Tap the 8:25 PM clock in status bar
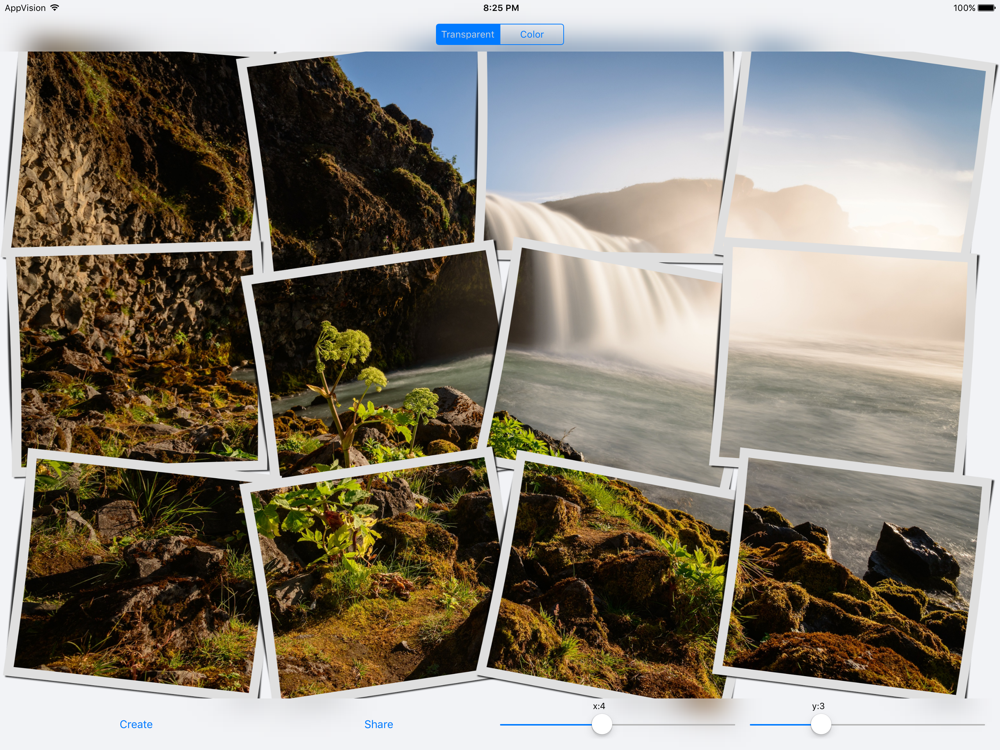Screen dimensions: 1000x750 (501, 8)
